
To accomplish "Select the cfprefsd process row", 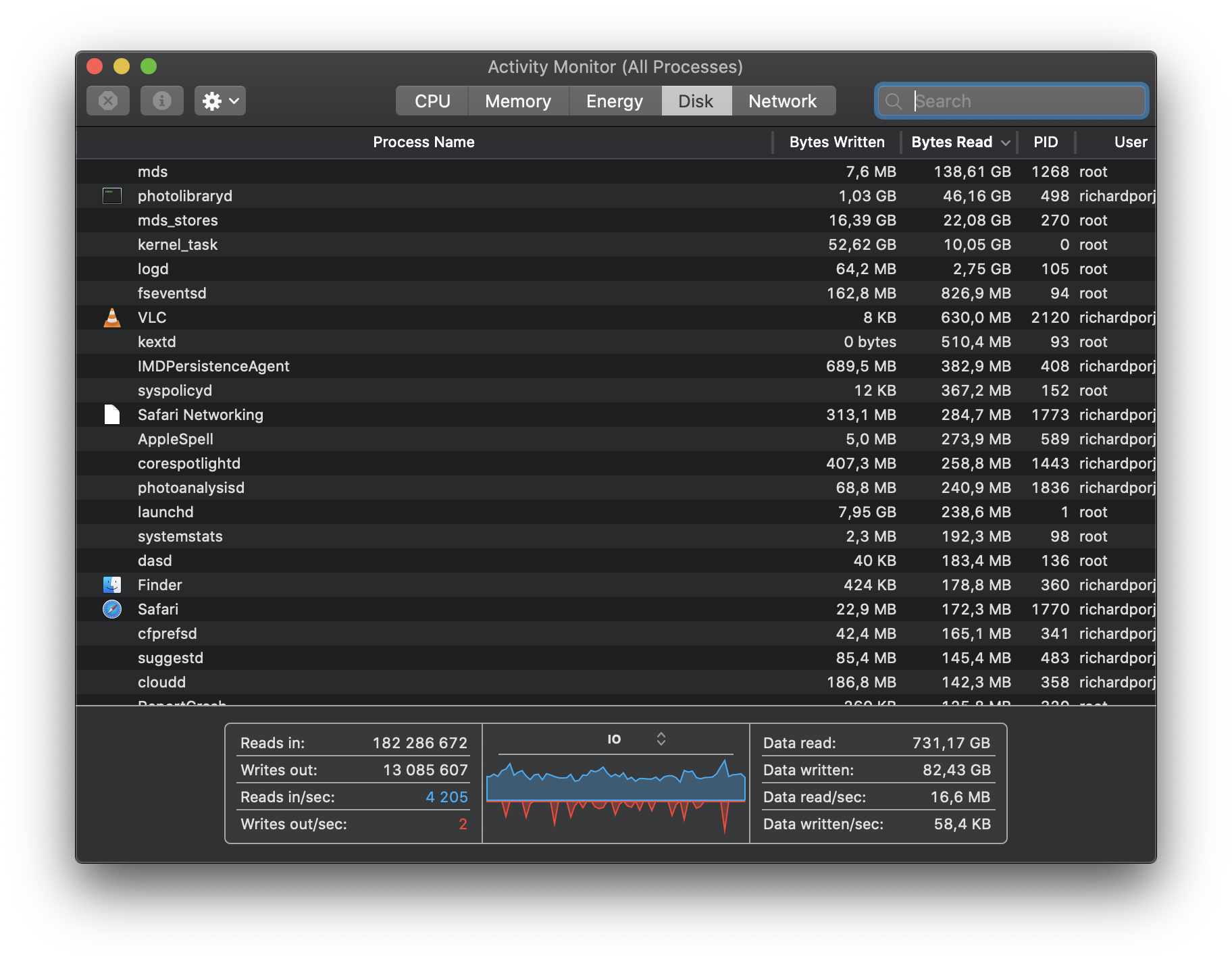I will click(616, 633).
